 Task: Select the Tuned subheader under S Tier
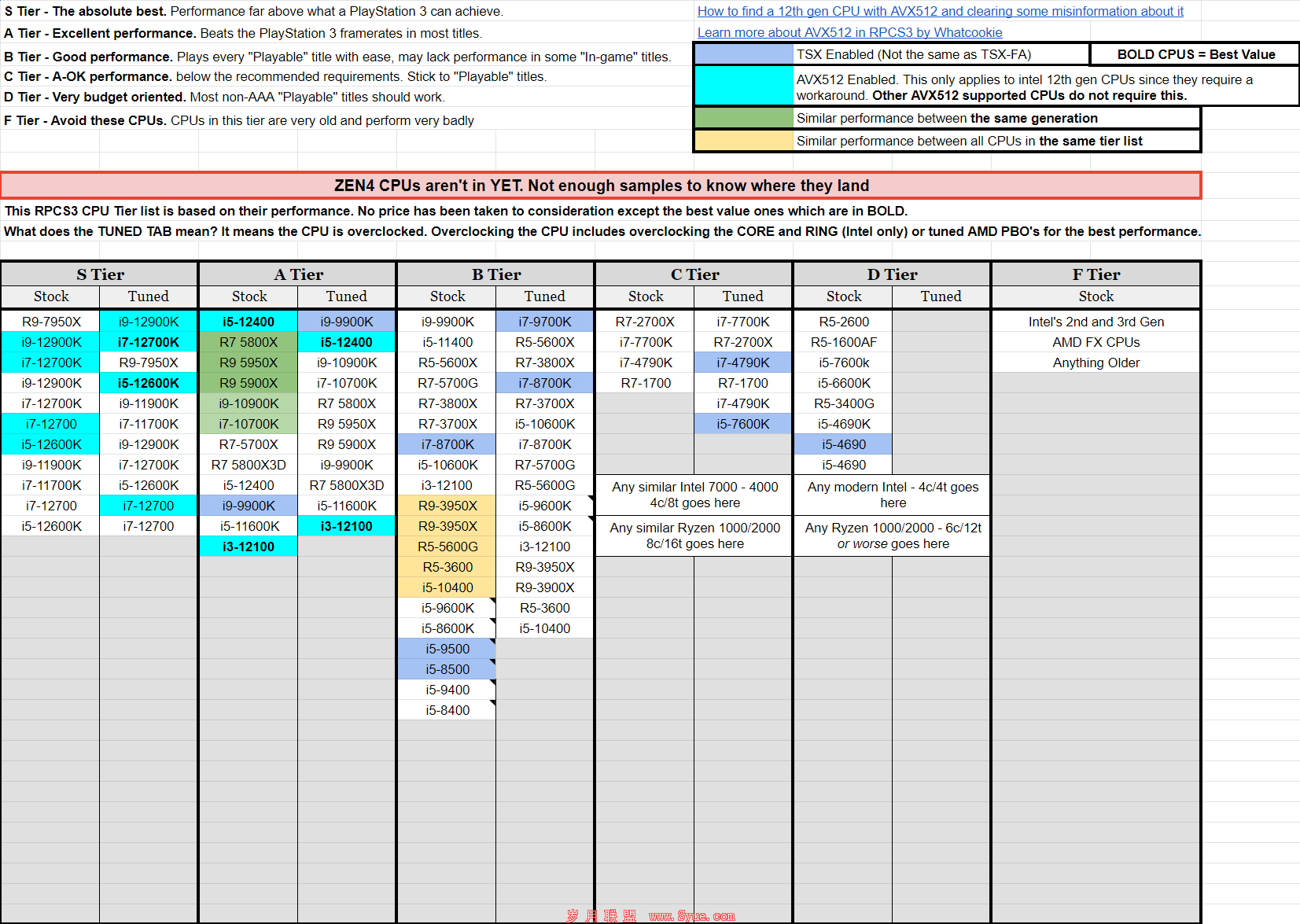149,296
